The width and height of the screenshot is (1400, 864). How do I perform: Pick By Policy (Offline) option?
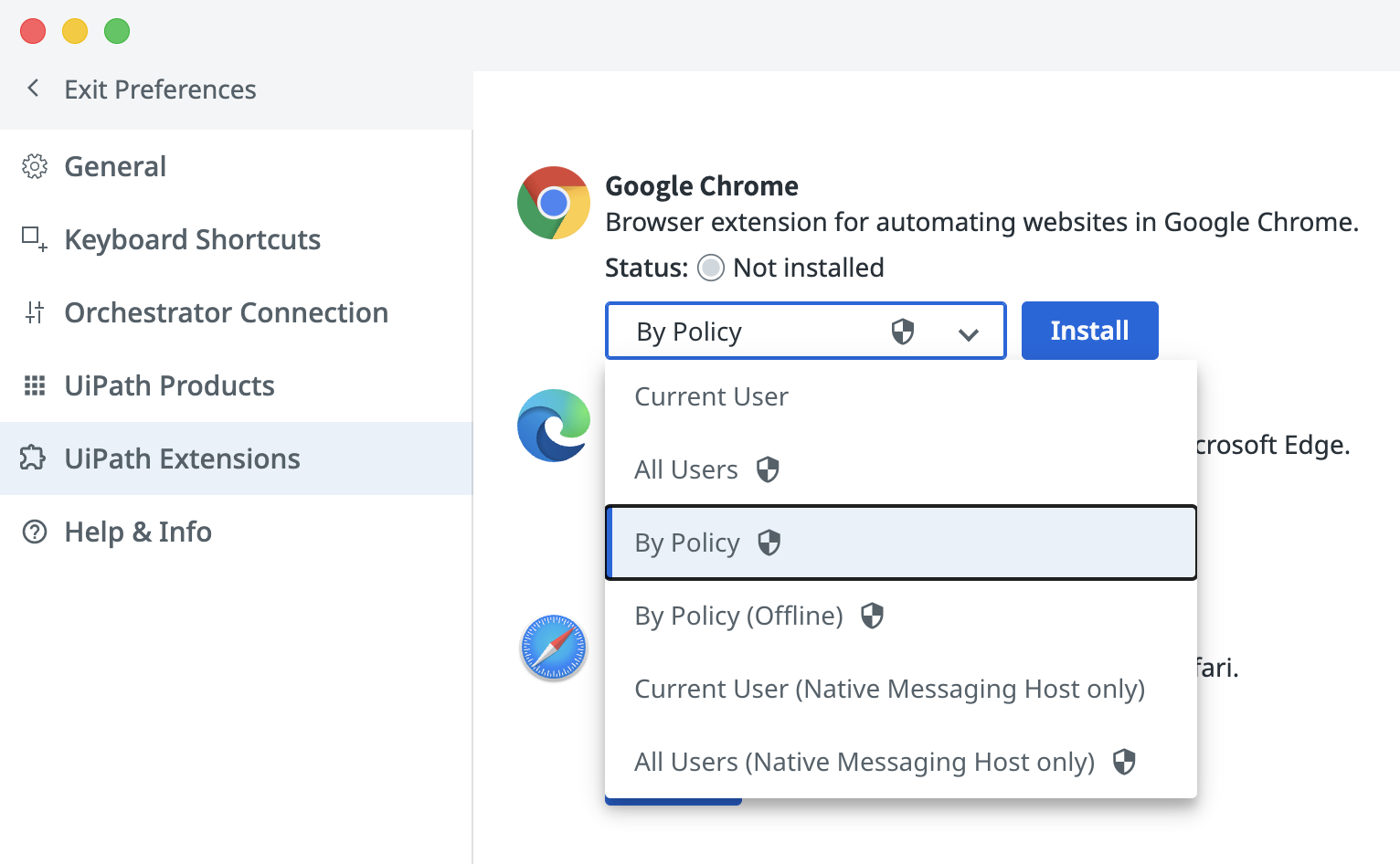[x=901, y=616]
